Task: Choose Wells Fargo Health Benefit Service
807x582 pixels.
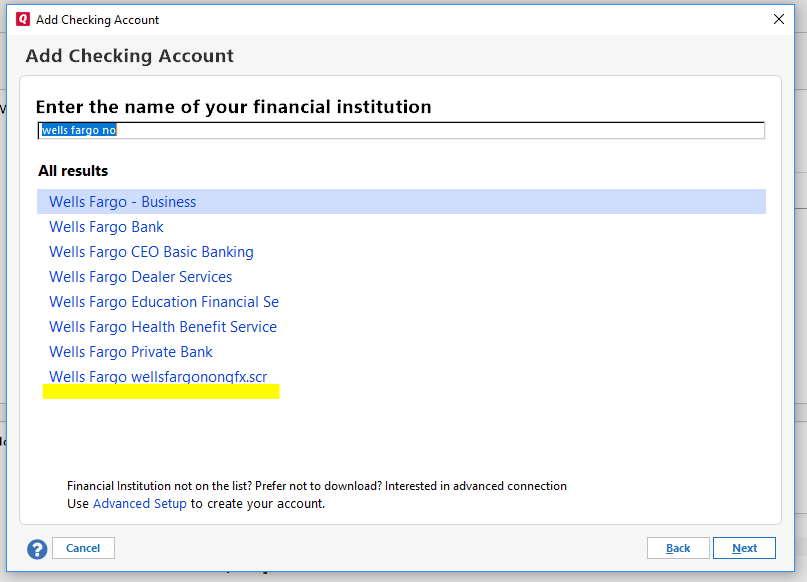Action: (x=162, y=327)
